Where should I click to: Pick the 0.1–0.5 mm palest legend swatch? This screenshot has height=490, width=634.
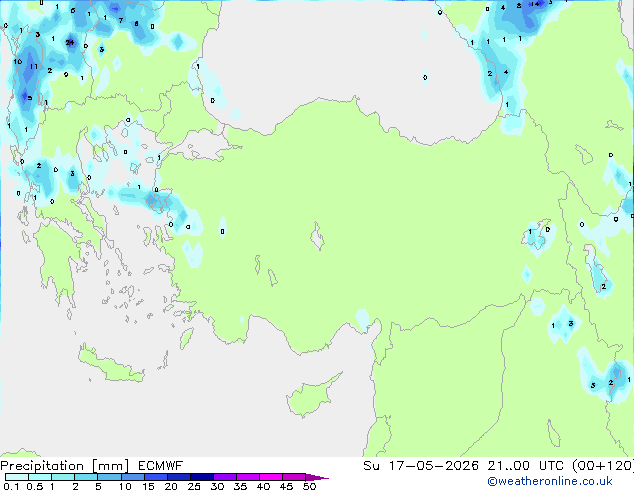17,477
